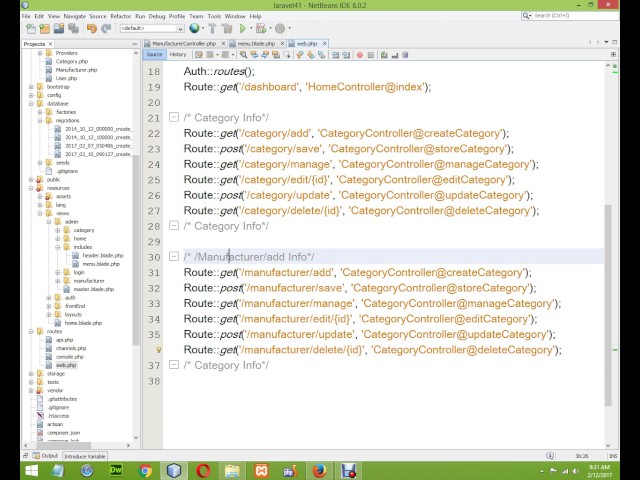Click the Next Bookmark icon
Viewport: 640px width, 480px height.
[311, 55]
